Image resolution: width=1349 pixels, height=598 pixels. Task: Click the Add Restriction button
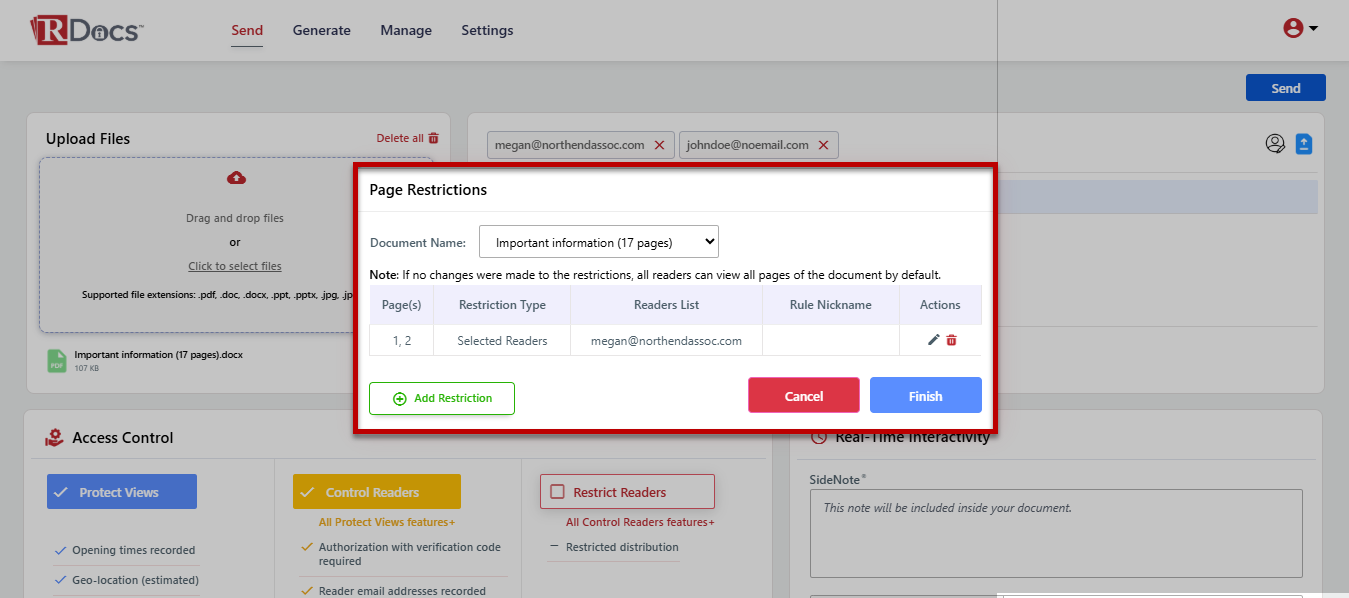click(442, 398)
